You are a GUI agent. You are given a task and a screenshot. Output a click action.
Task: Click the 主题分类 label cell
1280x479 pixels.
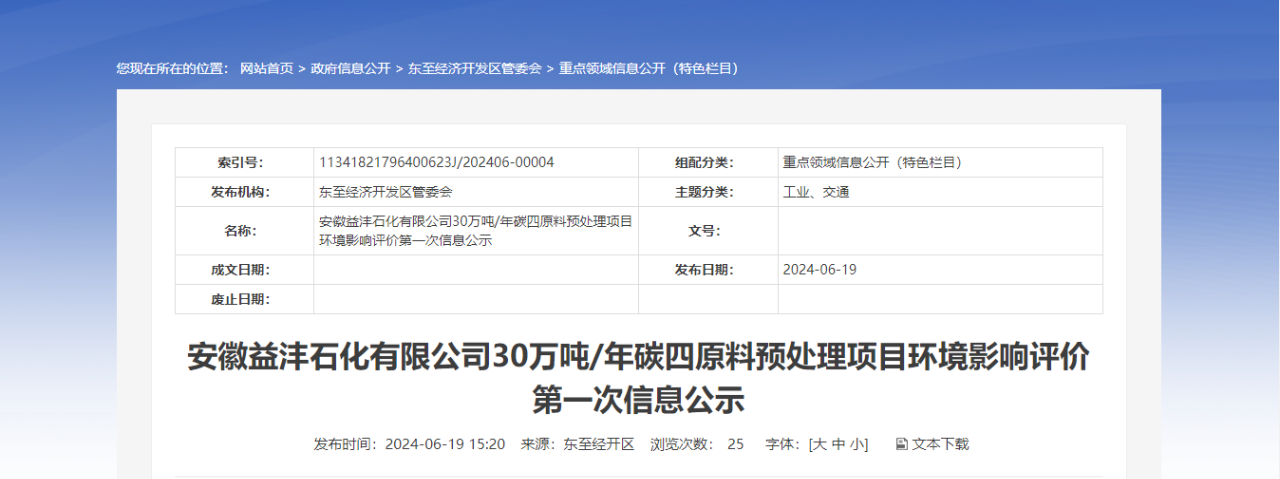click(709, 192)
